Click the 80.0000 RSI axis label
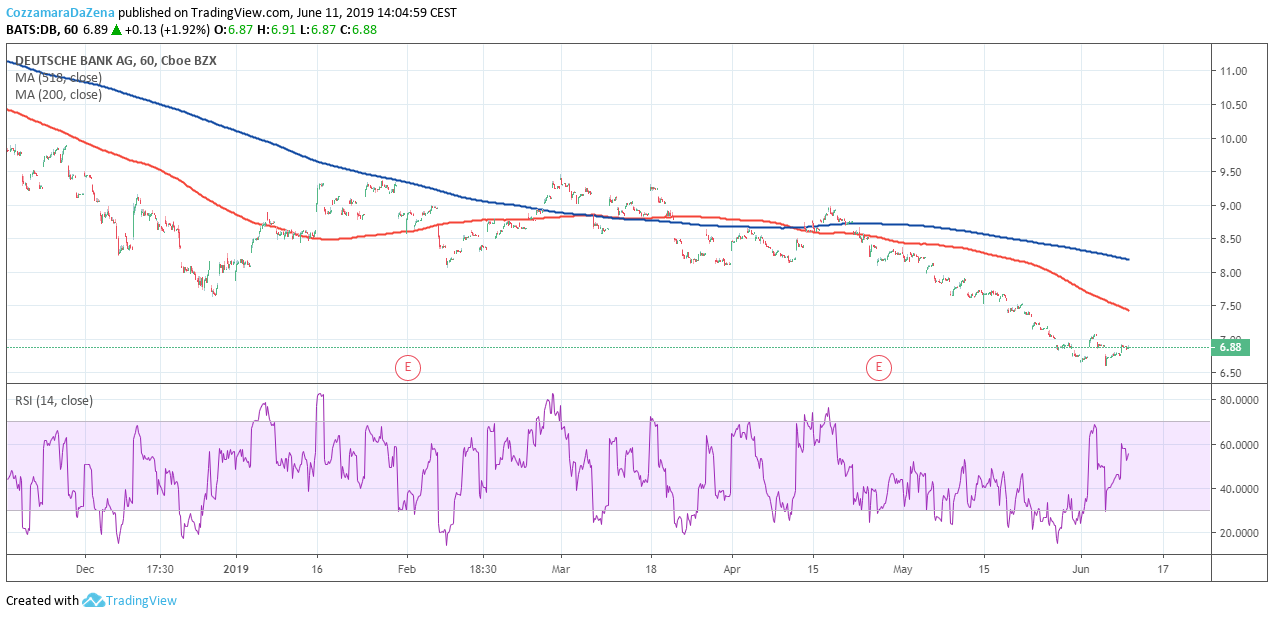The width and height of the screenshot is (1274, 618). coord(1238,399)
